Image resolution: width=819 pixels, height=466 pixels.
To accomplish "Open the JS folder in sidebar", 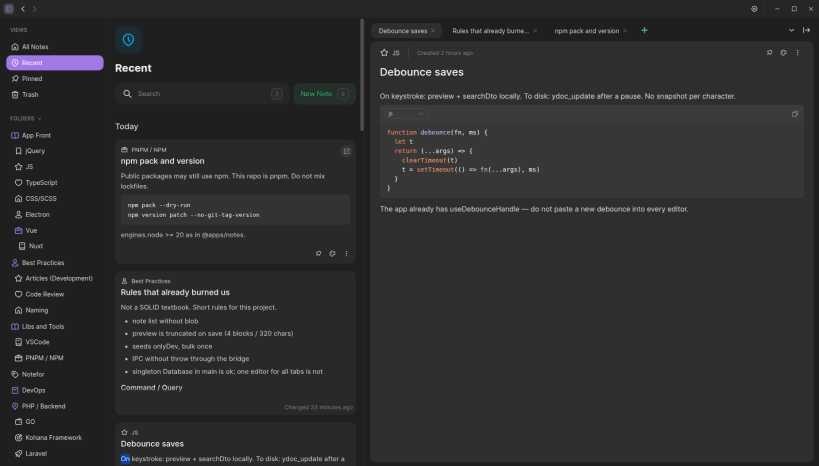I will (56, 167).
